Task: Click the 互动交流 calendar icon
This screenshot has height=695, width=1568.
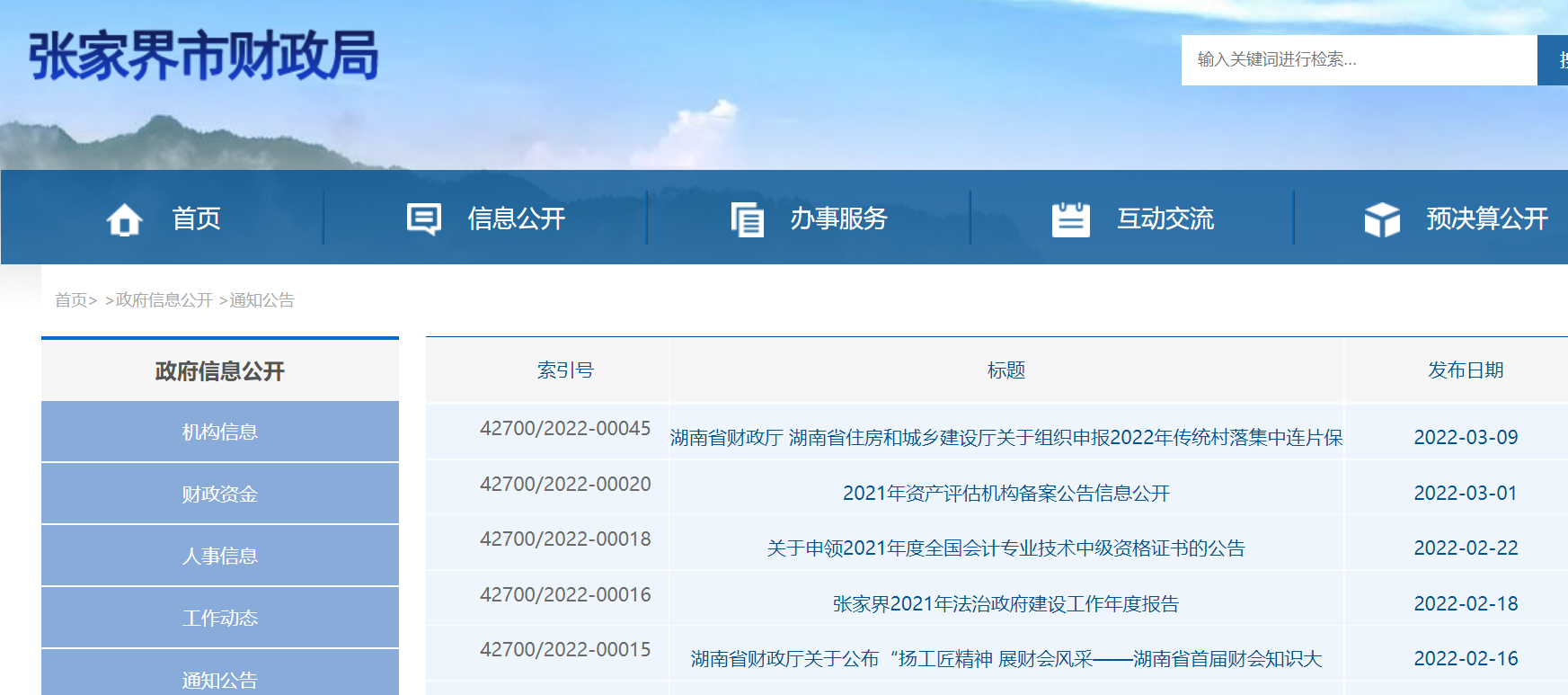Action: point(1070,218)
